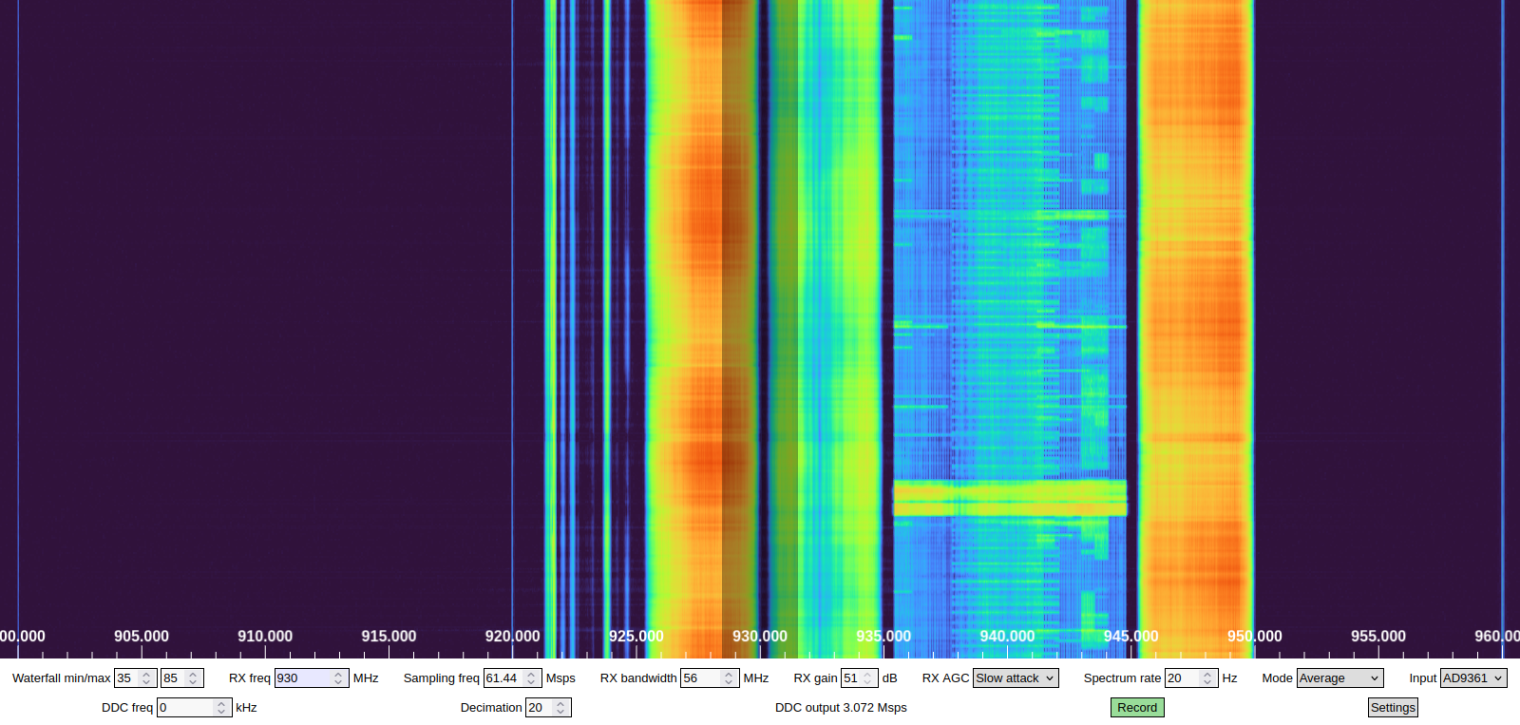Expand the RX AGC dropdown
Viewport: 1520px width, 725px height.
point(1015,678)
